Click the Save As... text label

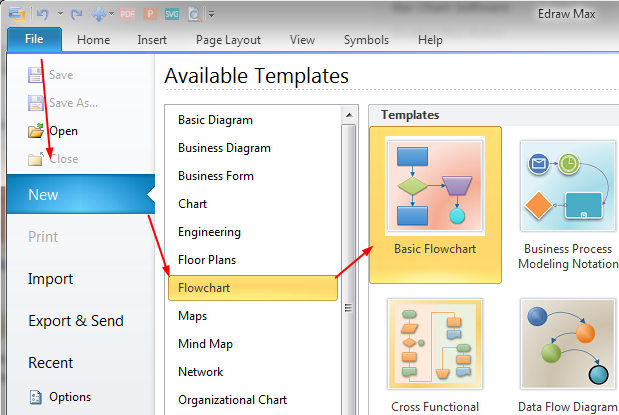coord(73,103)
